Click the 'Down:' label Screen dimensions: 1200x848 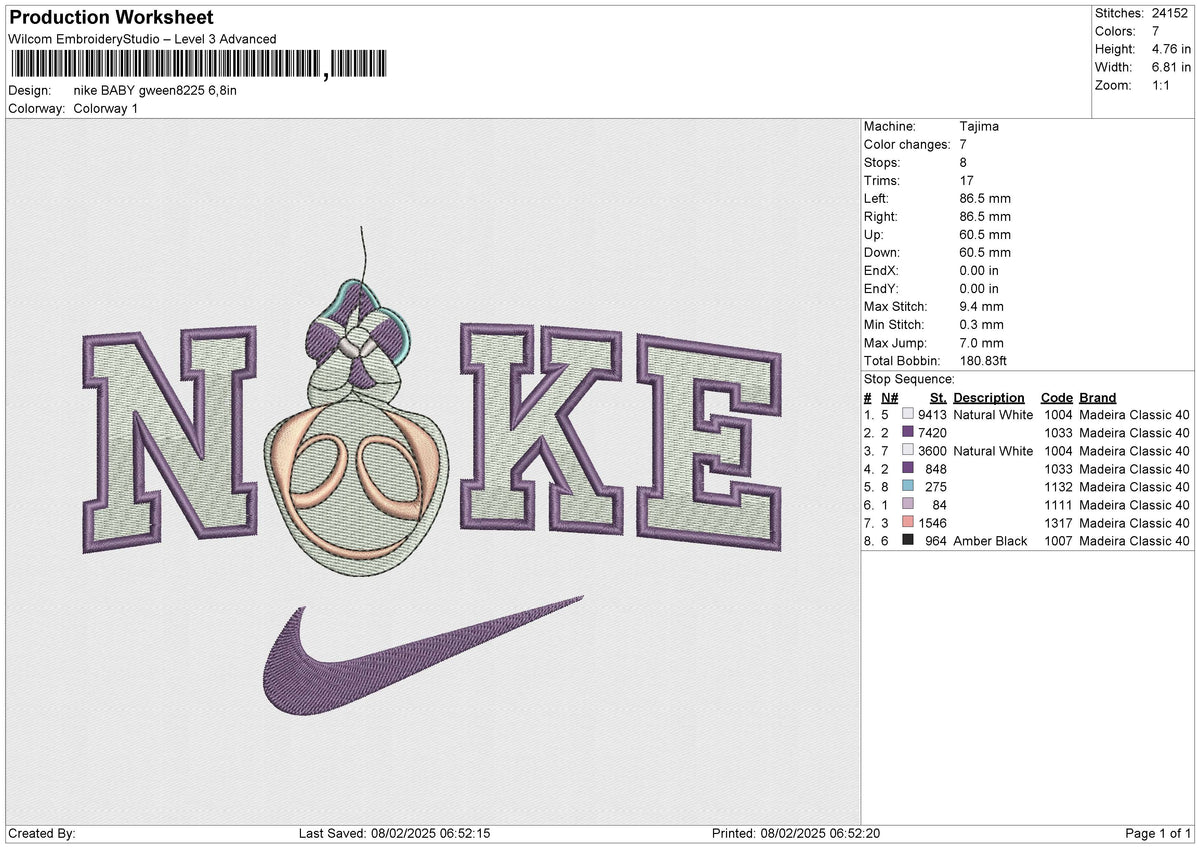pos(882,252)
